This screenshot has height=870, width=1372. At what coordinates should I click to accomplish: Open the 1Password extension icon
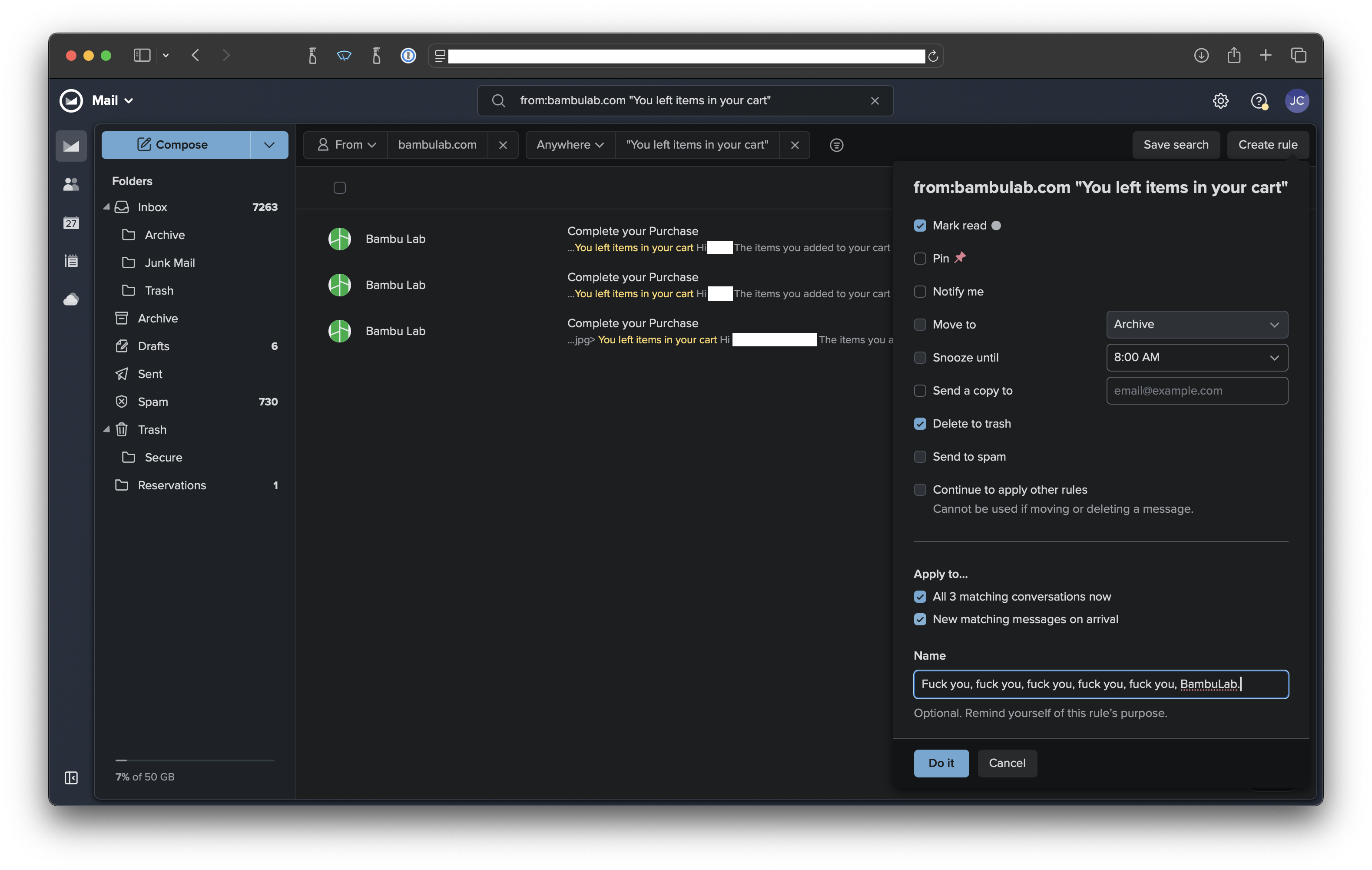(408, 55)
